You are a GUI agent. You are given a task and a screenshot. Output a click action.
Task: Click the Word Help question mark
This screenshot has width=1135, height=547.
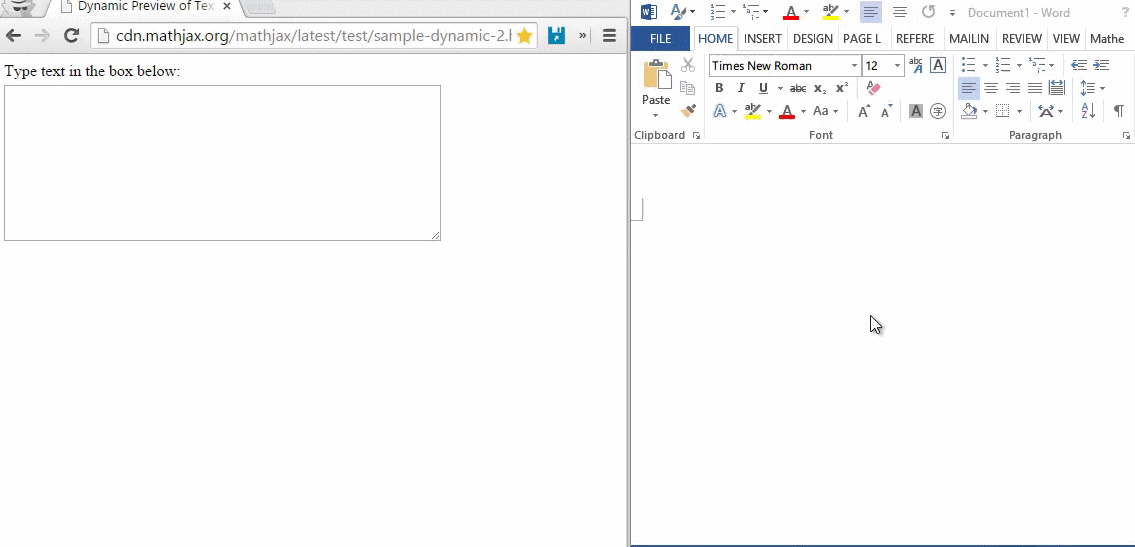[1124, 12]
